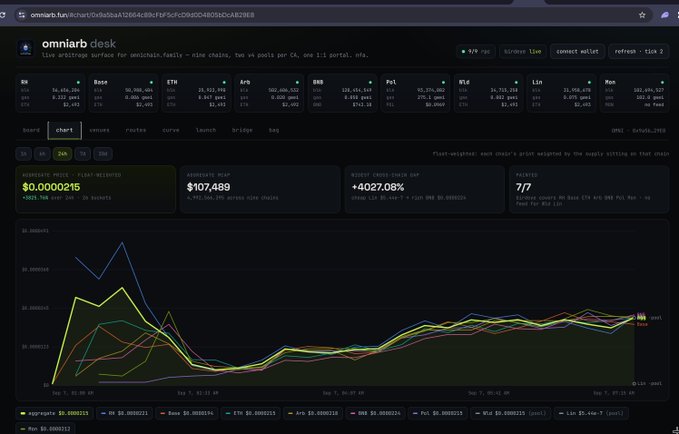Screen dimensions: 679x434
Task: Click the Base label at chart edge
Action: (x=642, y=324)
